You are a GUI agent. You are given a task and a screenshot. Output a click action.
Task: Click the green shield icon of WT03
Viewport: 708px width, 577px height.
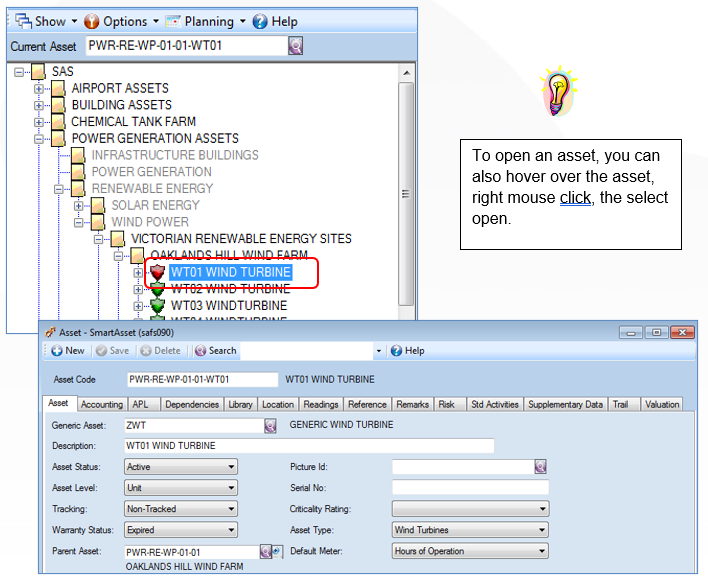[x=157, y=306]
